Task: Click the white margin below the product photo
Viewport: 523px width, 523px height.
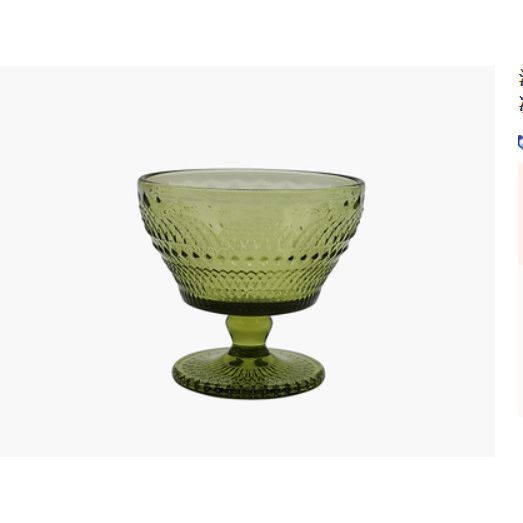Action: (x=247, y=490)
